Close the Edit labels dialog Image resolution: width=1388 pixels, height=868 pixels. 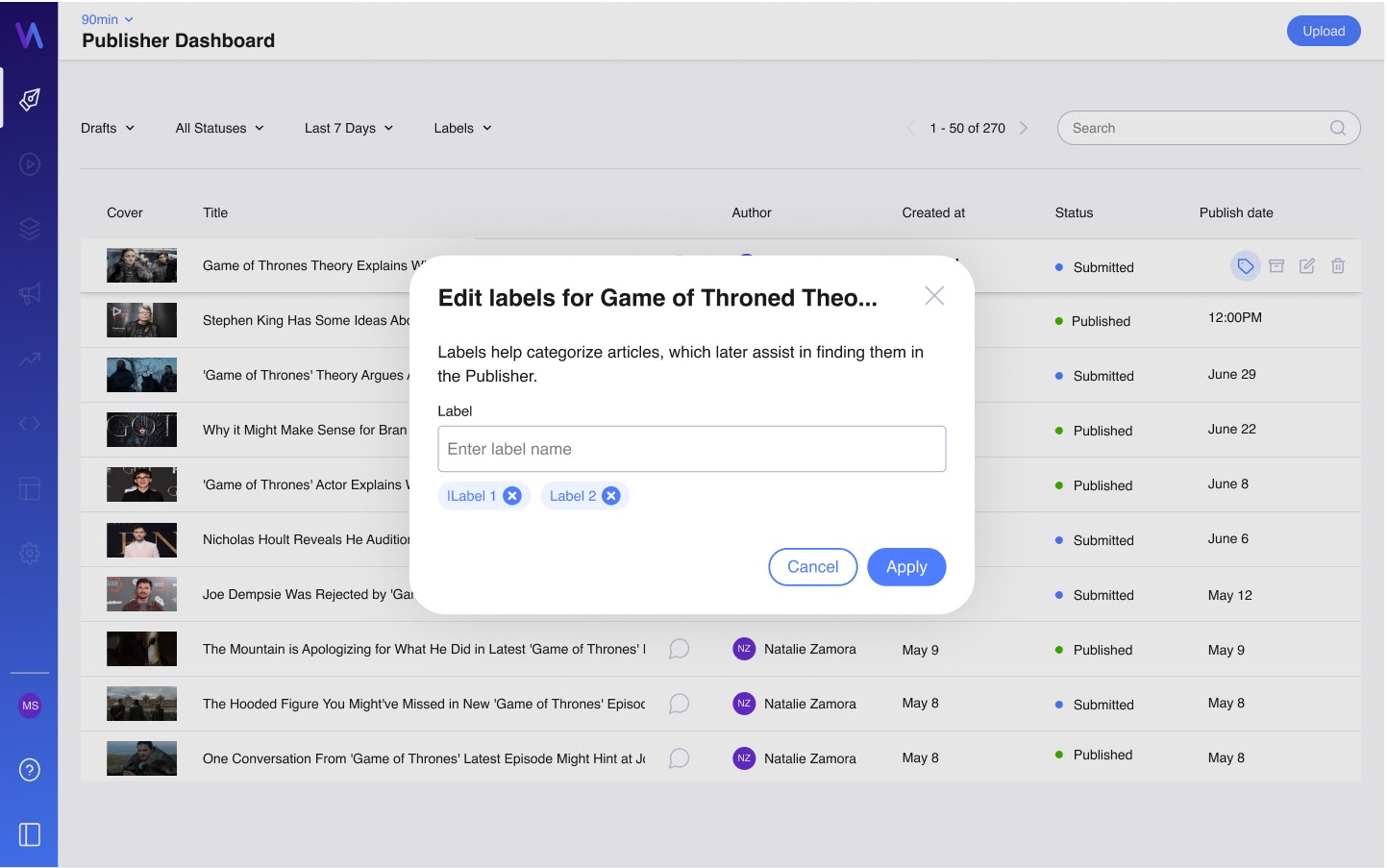click(934, 296)
